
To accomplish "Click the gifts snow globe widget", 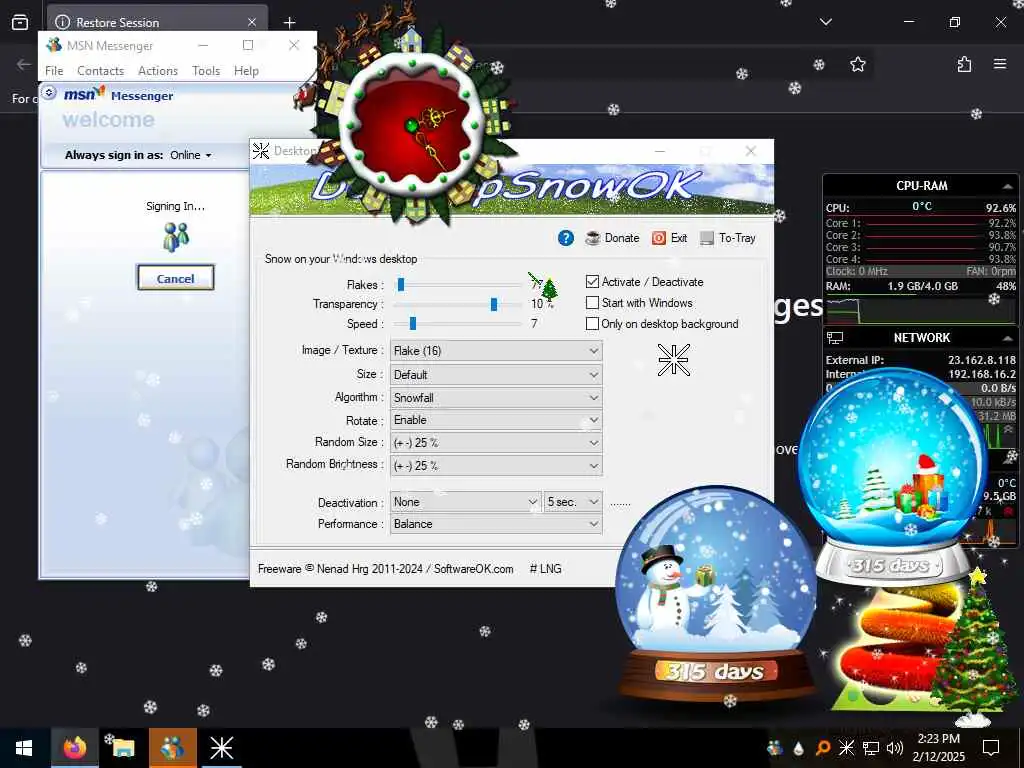I will point(892,477).
